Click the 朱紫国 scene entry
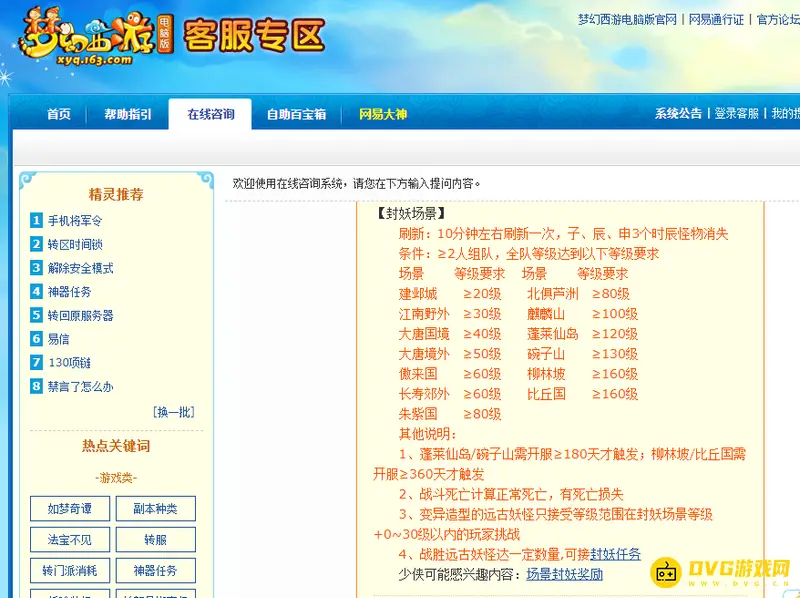The image size is (800, 598). (x=418, y=414)
